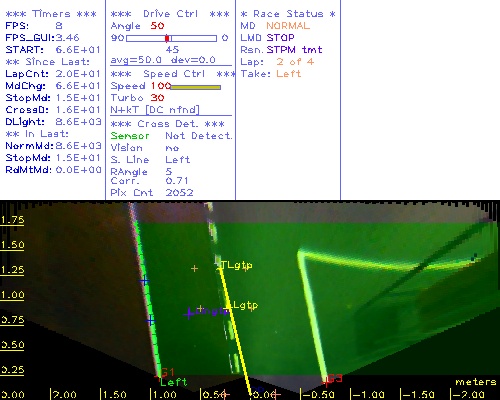500x400 pixels.
Task: Click the yellow cross left of TLgtp
Action: tap(195, 268)
